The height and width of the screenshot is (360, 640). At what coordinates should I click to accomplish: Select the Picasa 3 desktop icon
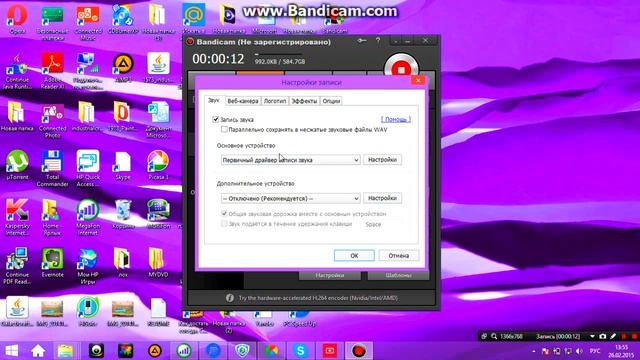coord(158,165)
